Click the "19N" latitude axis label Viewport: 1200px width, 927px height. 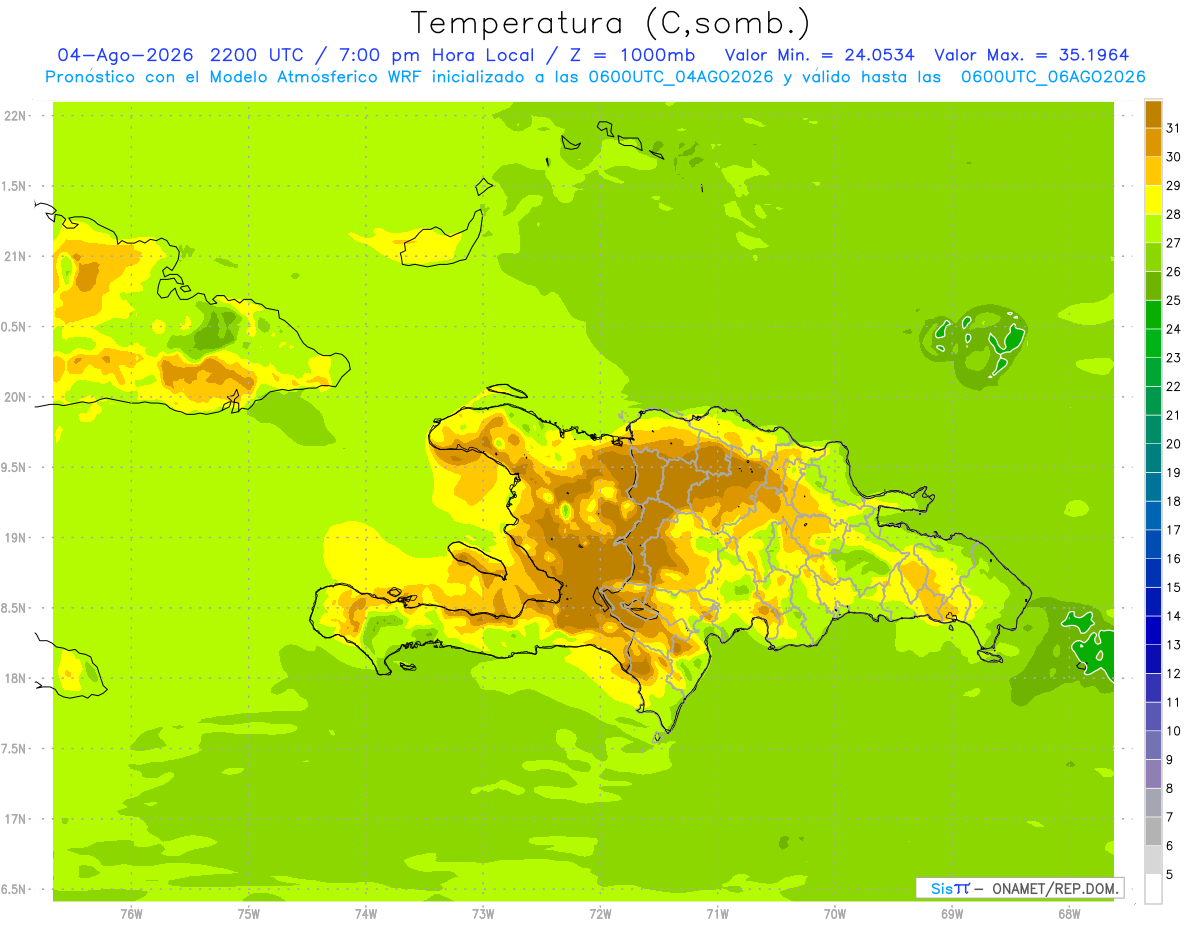[x=14, y=537]
